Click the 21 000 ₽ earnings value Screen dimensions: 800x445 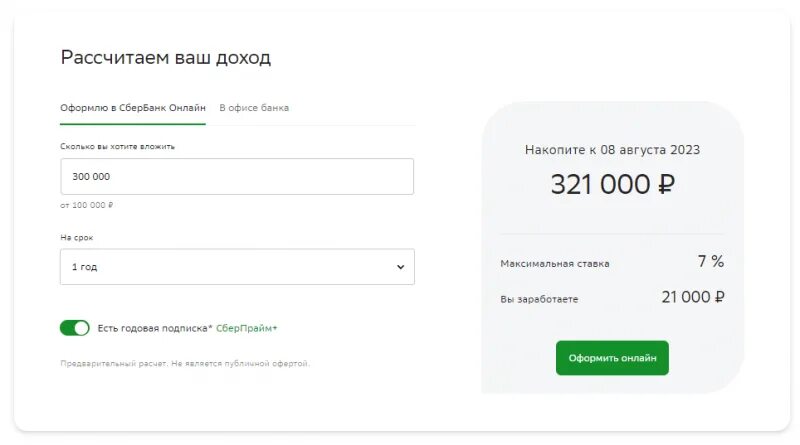click(692, 297)
